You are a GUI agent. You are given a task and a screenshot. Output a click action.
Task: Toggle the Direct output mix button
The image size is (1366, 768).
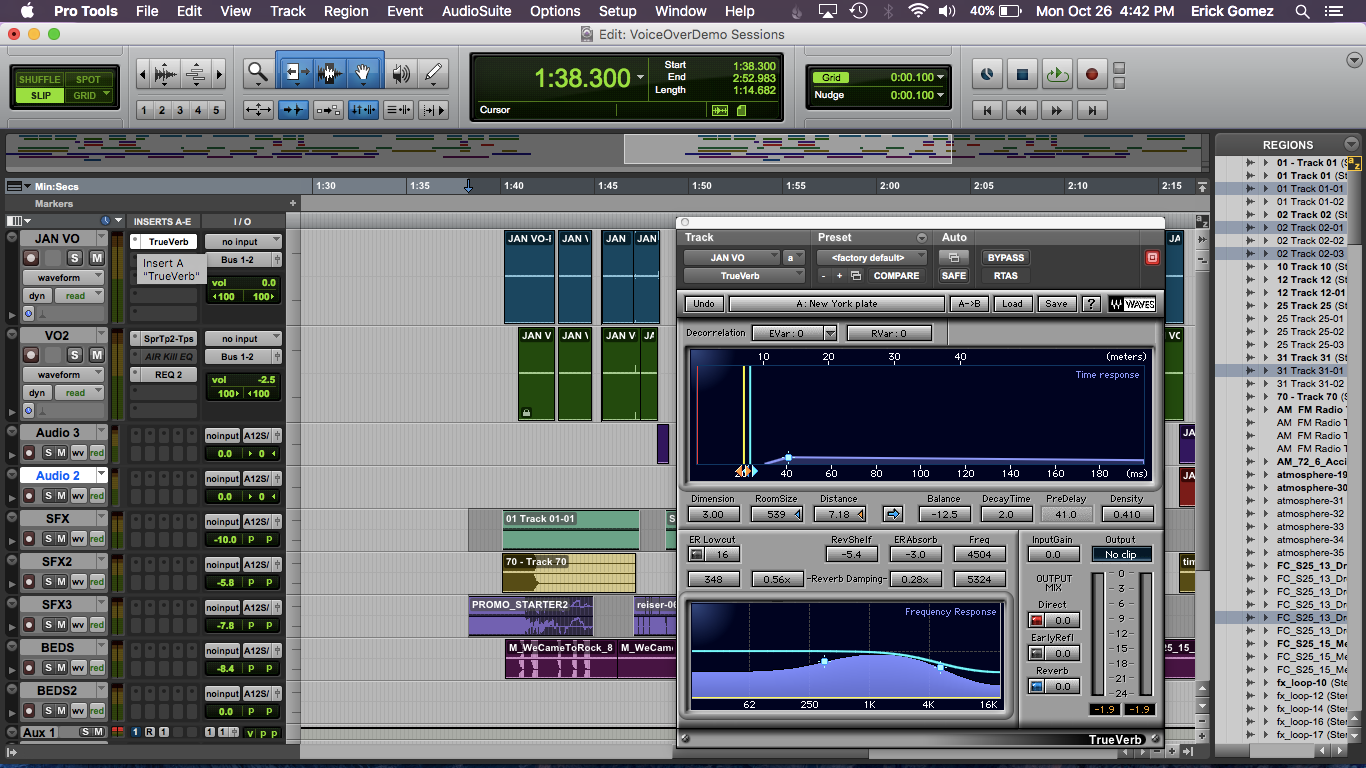[x=1037, y=620]
